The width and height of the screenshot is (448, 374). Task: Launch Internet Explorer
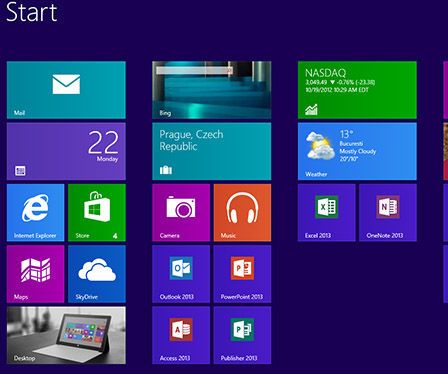35,213
